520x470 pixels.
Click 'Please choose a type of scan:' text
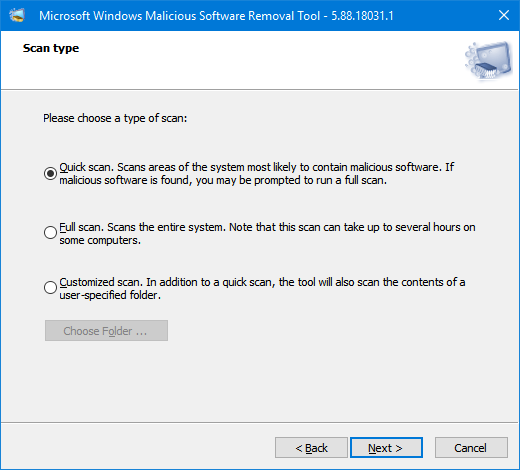coord(115,118)
